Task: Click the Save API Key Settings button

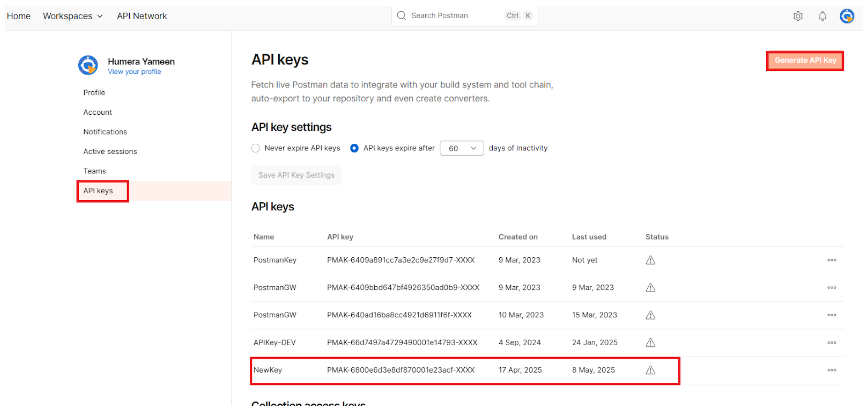Action: click(x=295, y=175)
